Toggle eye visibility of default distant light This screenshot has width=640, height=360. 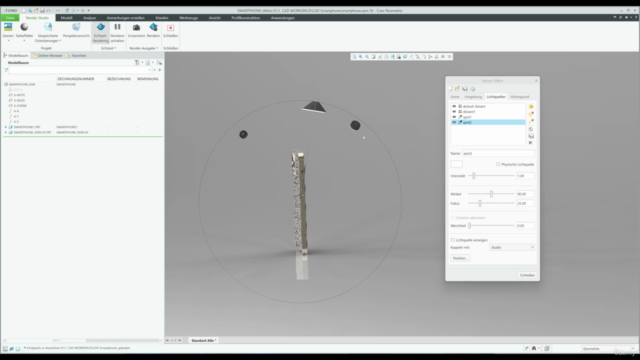(454, 106)
